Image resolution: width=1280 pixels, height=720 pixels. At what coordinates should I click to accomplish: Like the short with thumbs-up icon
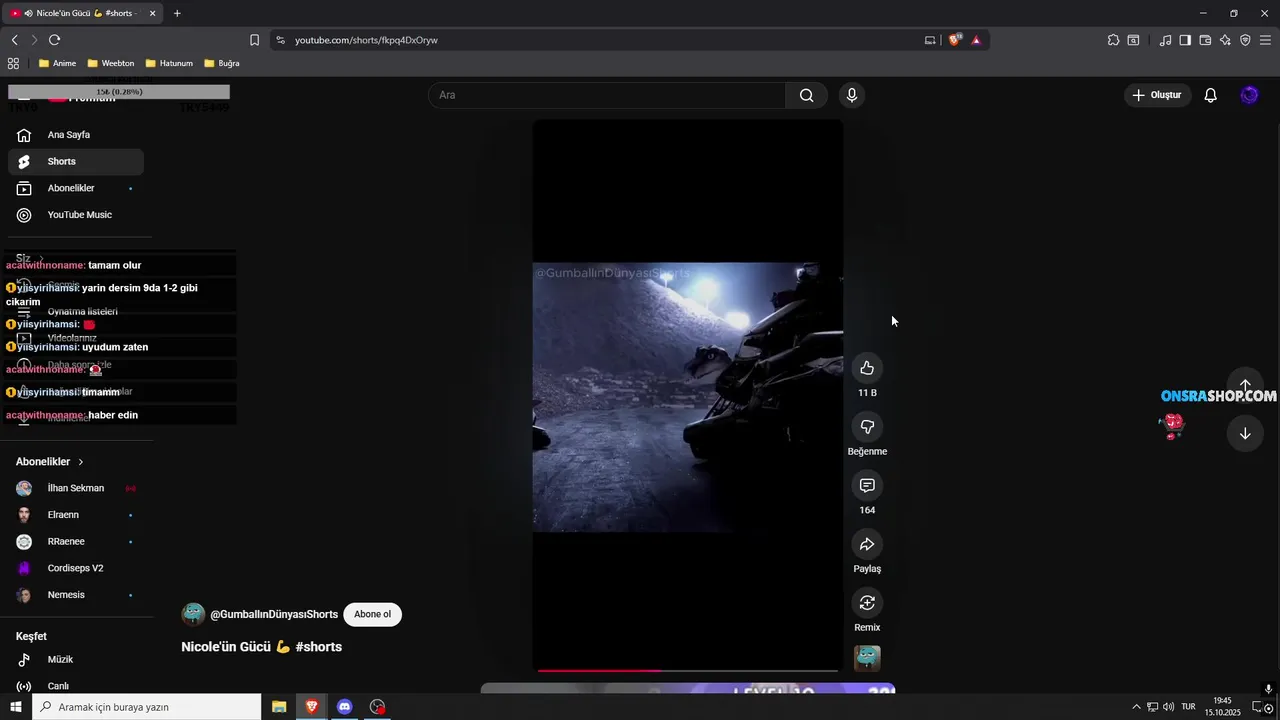pyautogui.click(x=867, y=368)
